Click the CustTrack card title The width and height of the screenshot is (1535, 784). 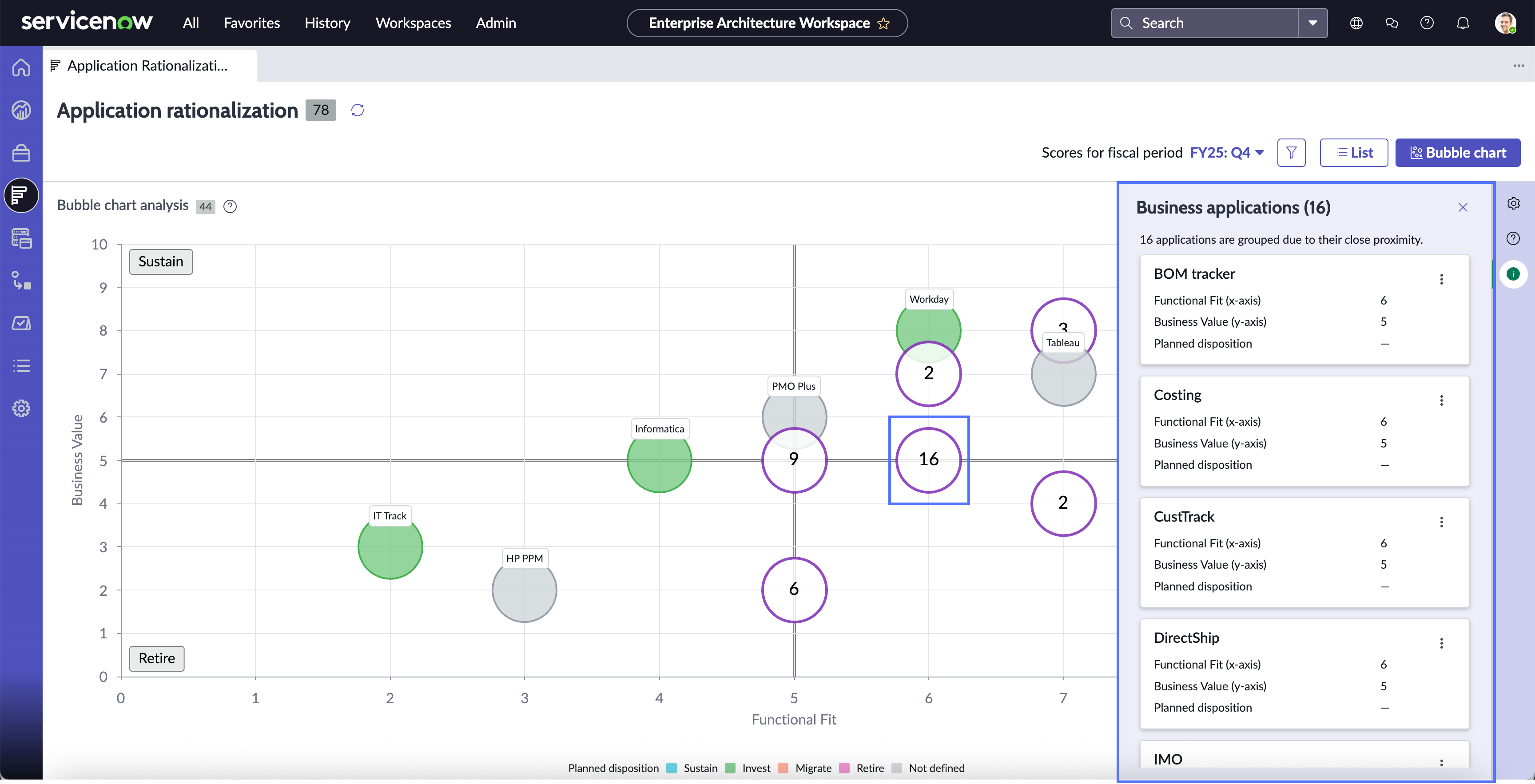coord(1184,516)
